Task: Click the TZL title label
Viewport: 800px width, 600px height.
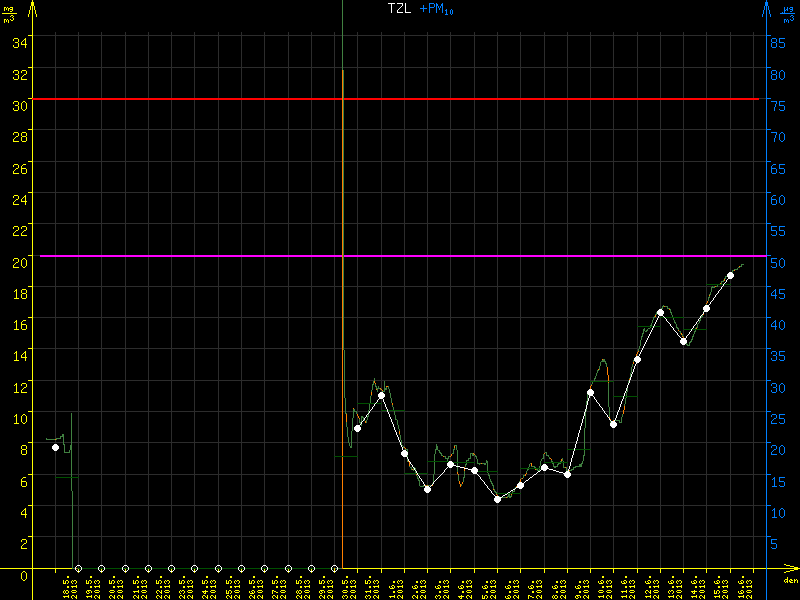Action: [x=399, y=8]
